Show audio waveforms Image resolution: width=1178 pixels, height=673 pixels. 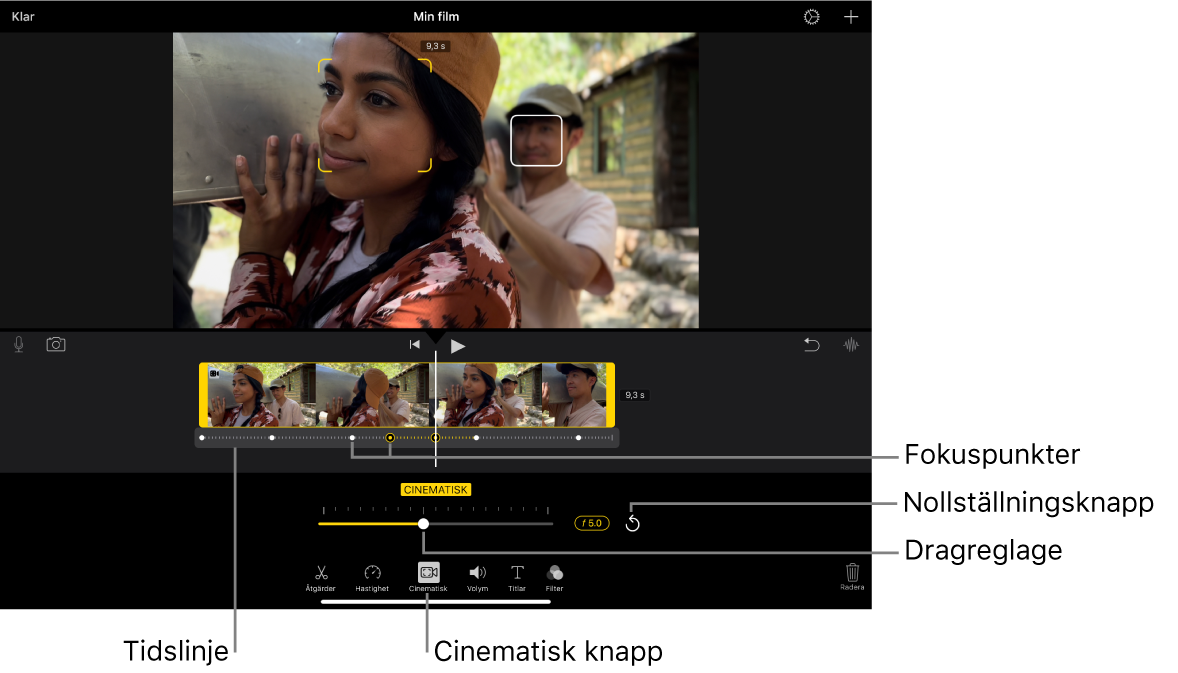850,345
